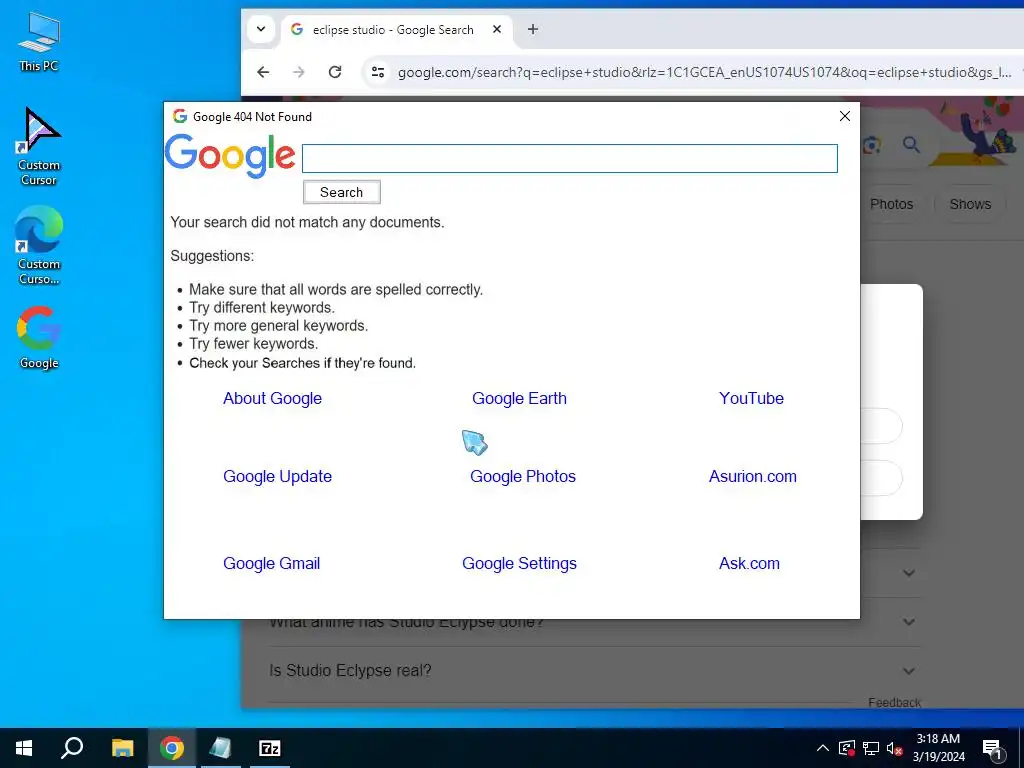Open 7-Zip from the taskbar
This screenshot has height=768, width=1024.
pyautogui.click(x=270, y=748)
